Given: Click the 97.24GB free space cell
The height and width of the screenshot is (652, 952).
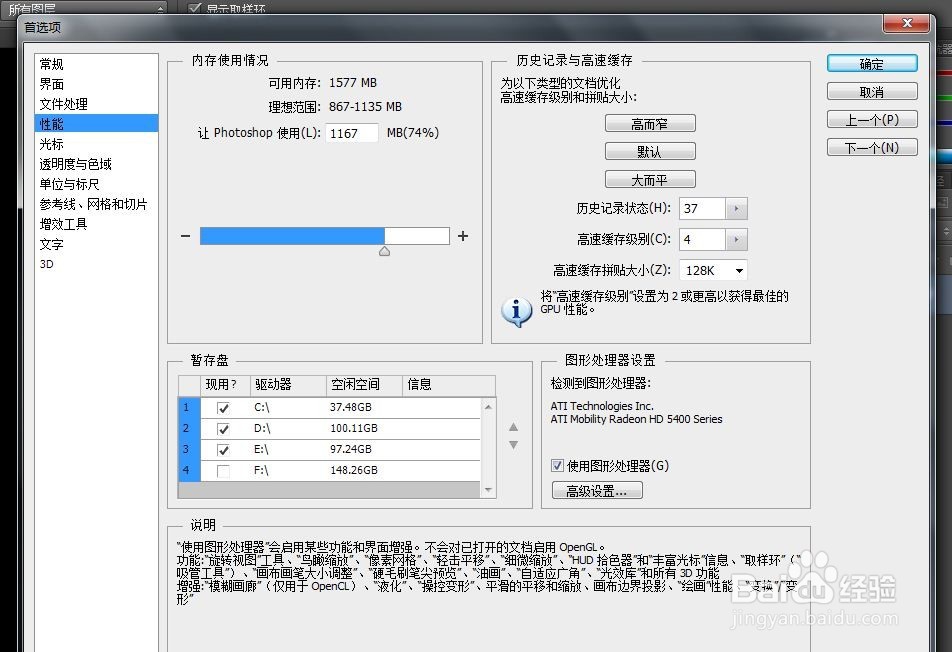Looking at the screenshot, I should pyautogui.click(x=351, y=449).
